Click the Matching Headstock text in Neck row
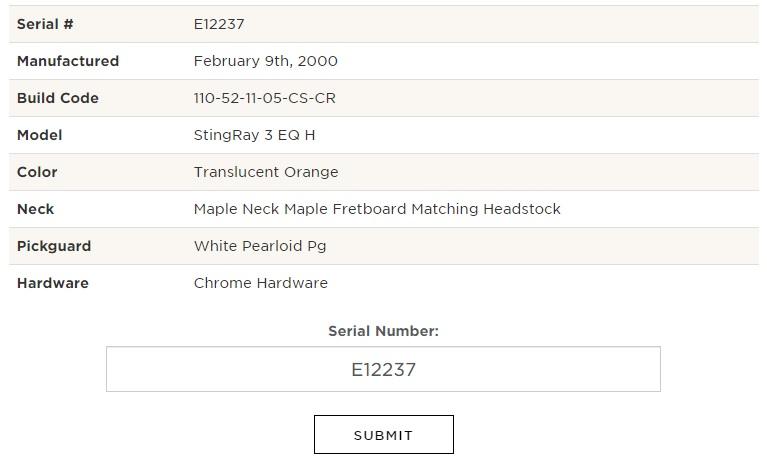The width and height of the screenshot is (767, 470). [x=486, y=209]
